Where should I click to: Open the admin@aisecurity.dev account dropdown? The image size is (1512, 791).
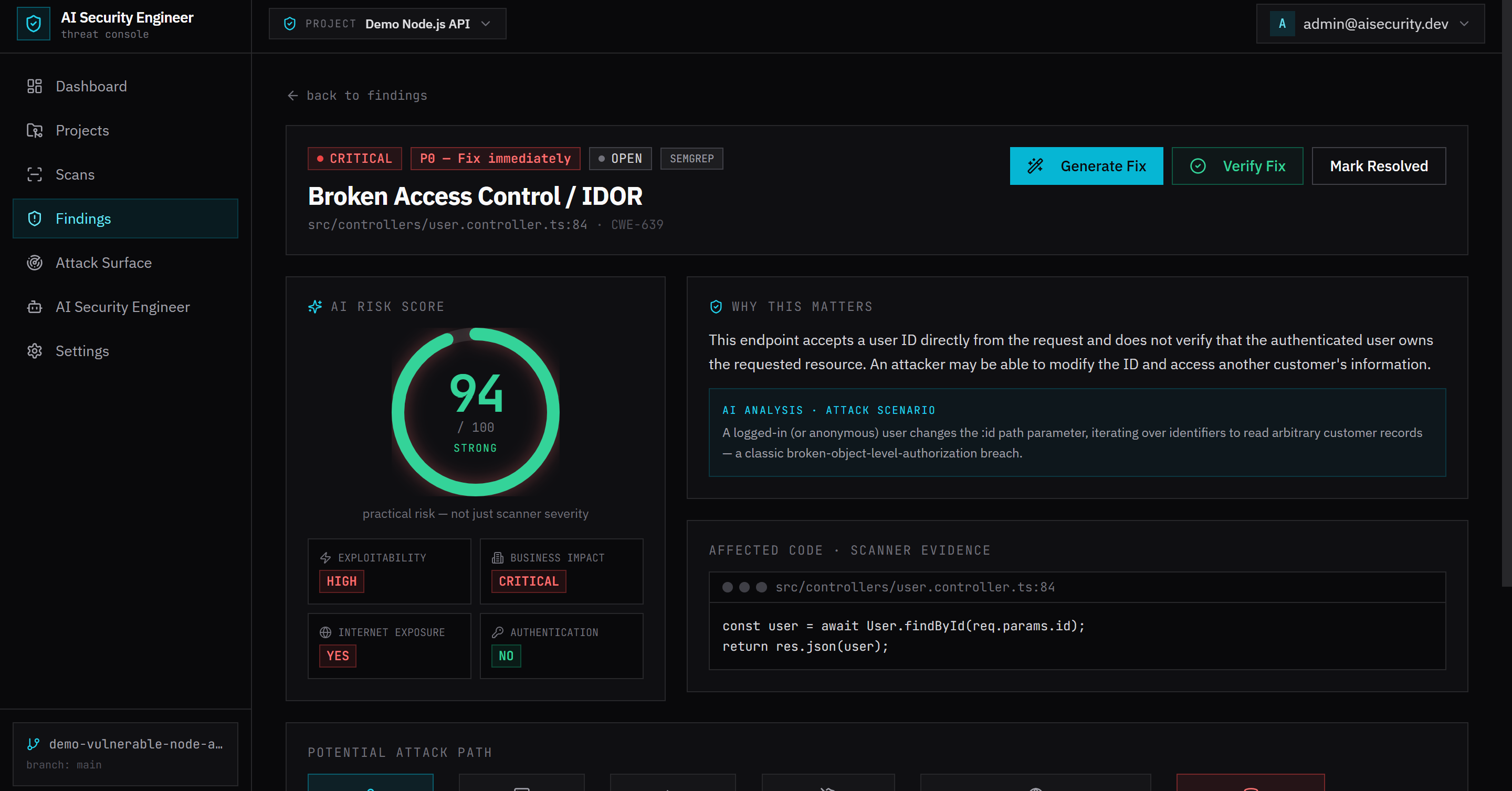pos(1371,24)
